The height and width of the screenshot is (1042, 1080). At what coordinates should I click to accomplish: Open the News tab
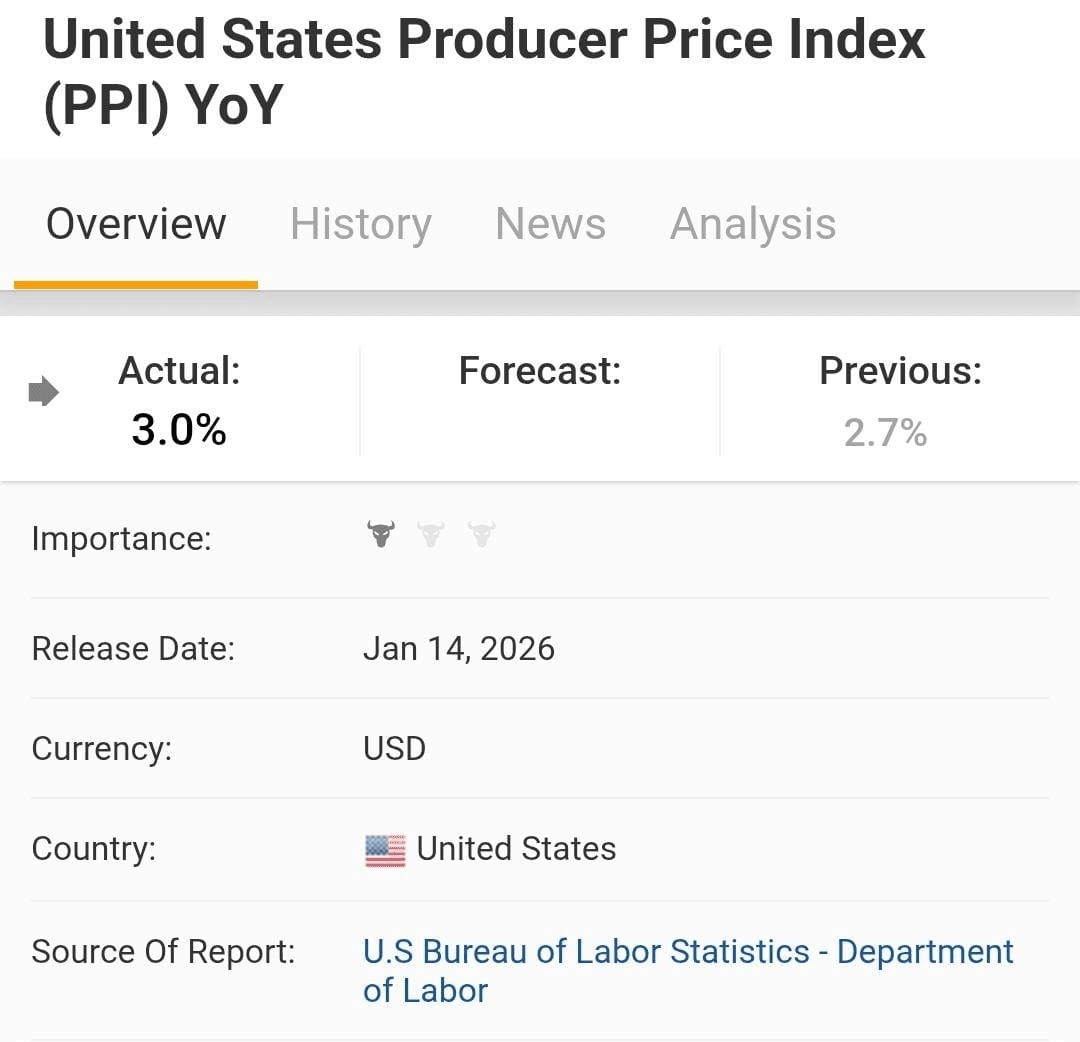tap(550, 224)
